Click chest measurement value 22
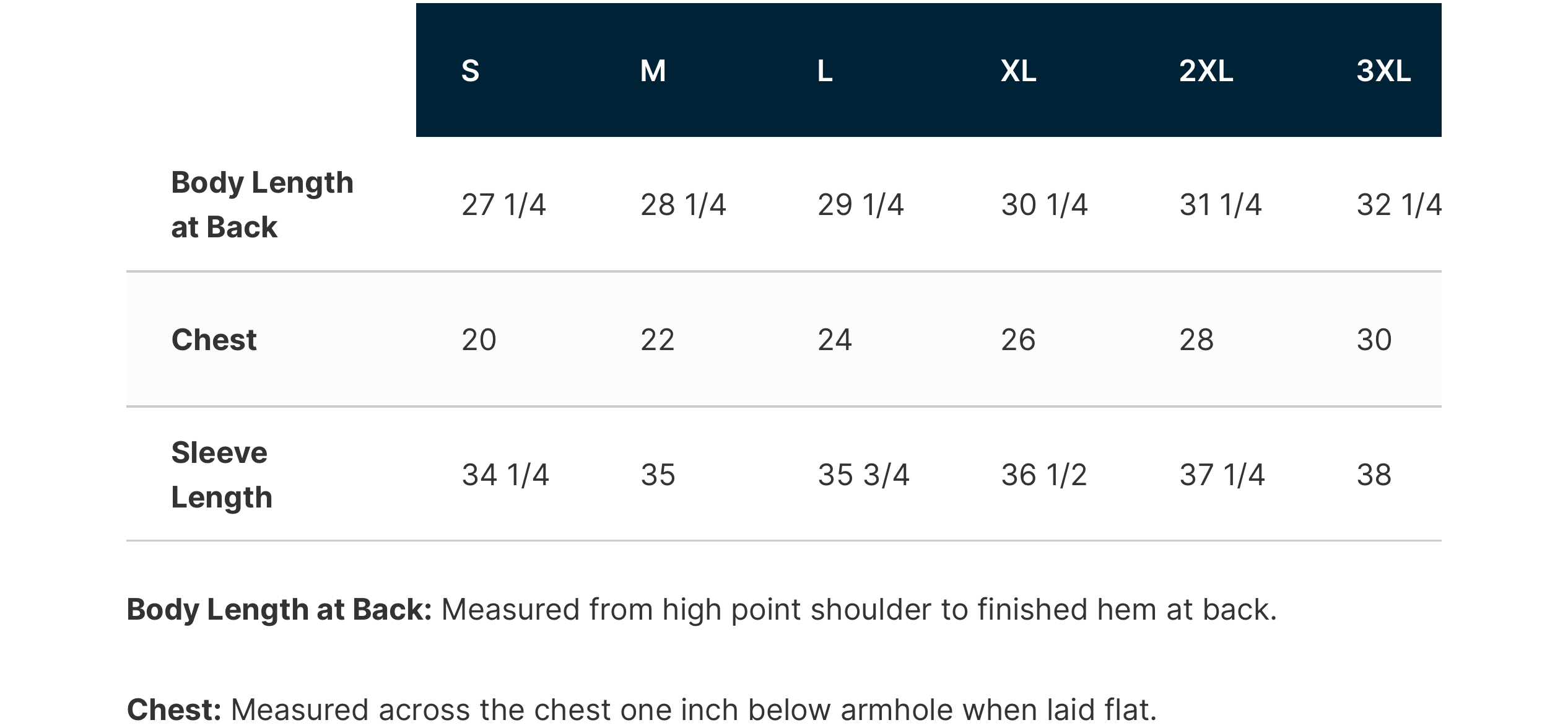Viewport: 1568px width, 725px height. click(x=657, y=340)
